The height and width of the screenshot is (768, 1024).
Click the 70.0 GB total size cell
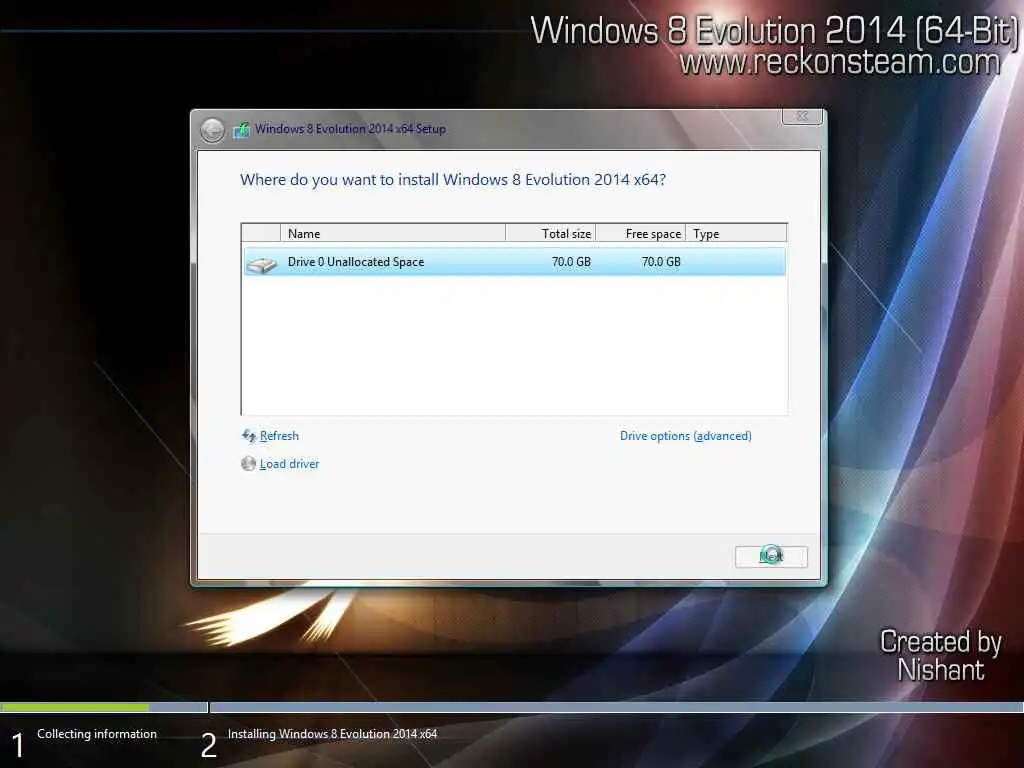(x=571, y=262)
